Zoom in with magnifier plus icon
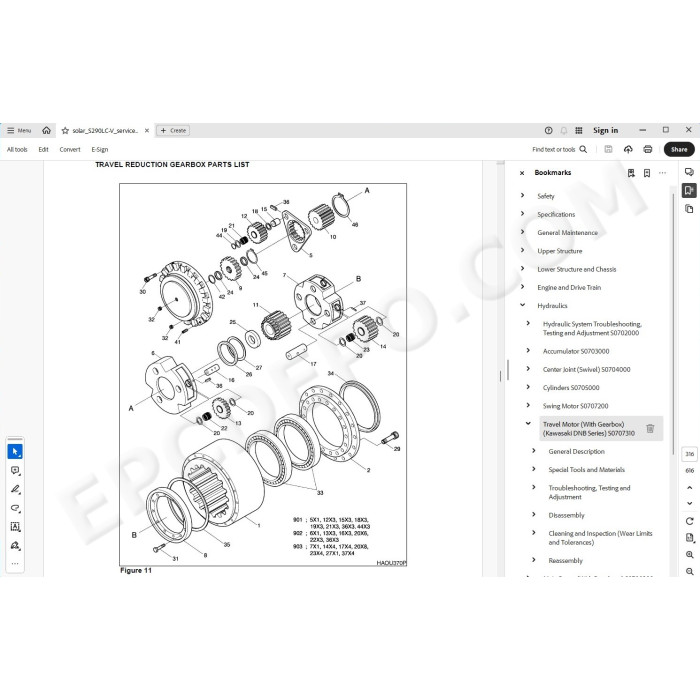Viewport: 700px width, 700px height. click(689, 555)
